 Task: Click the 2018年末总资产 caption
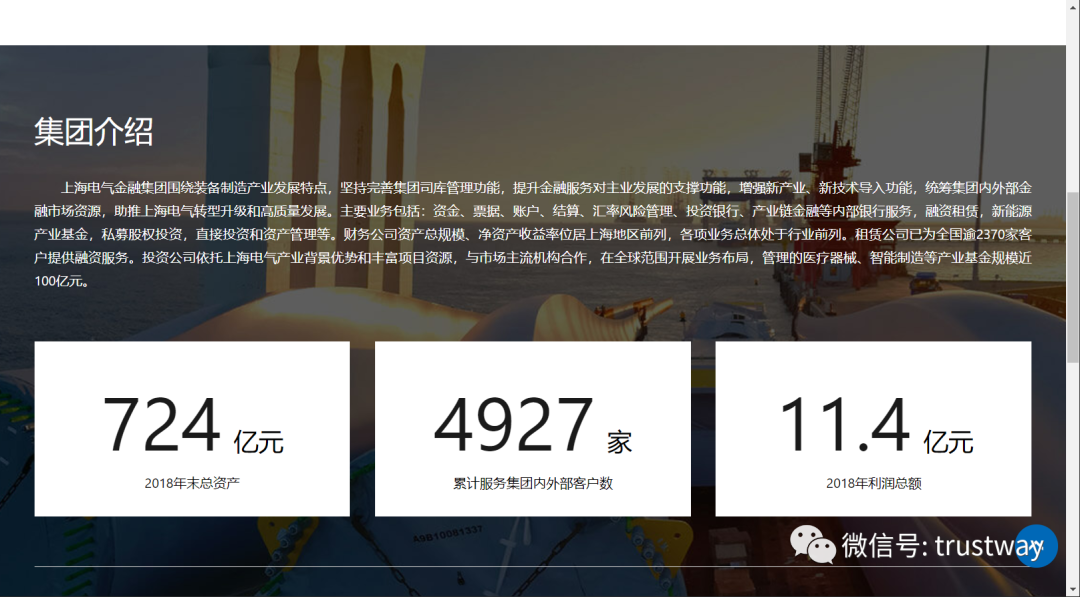click(x=192, y=483)
